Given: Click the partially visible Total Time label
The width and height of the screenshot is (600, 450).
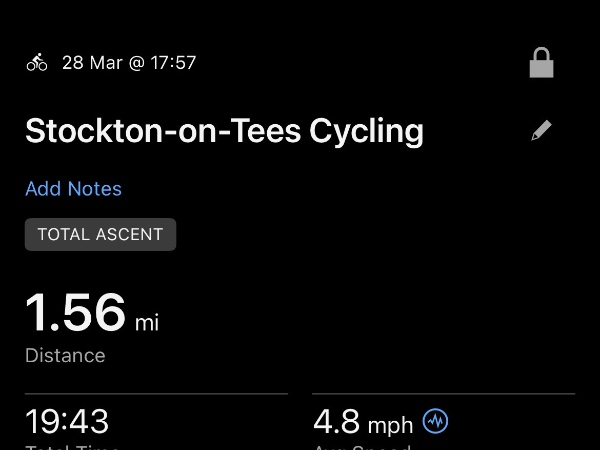Looking at the screenshot, I should click(72, 446).
